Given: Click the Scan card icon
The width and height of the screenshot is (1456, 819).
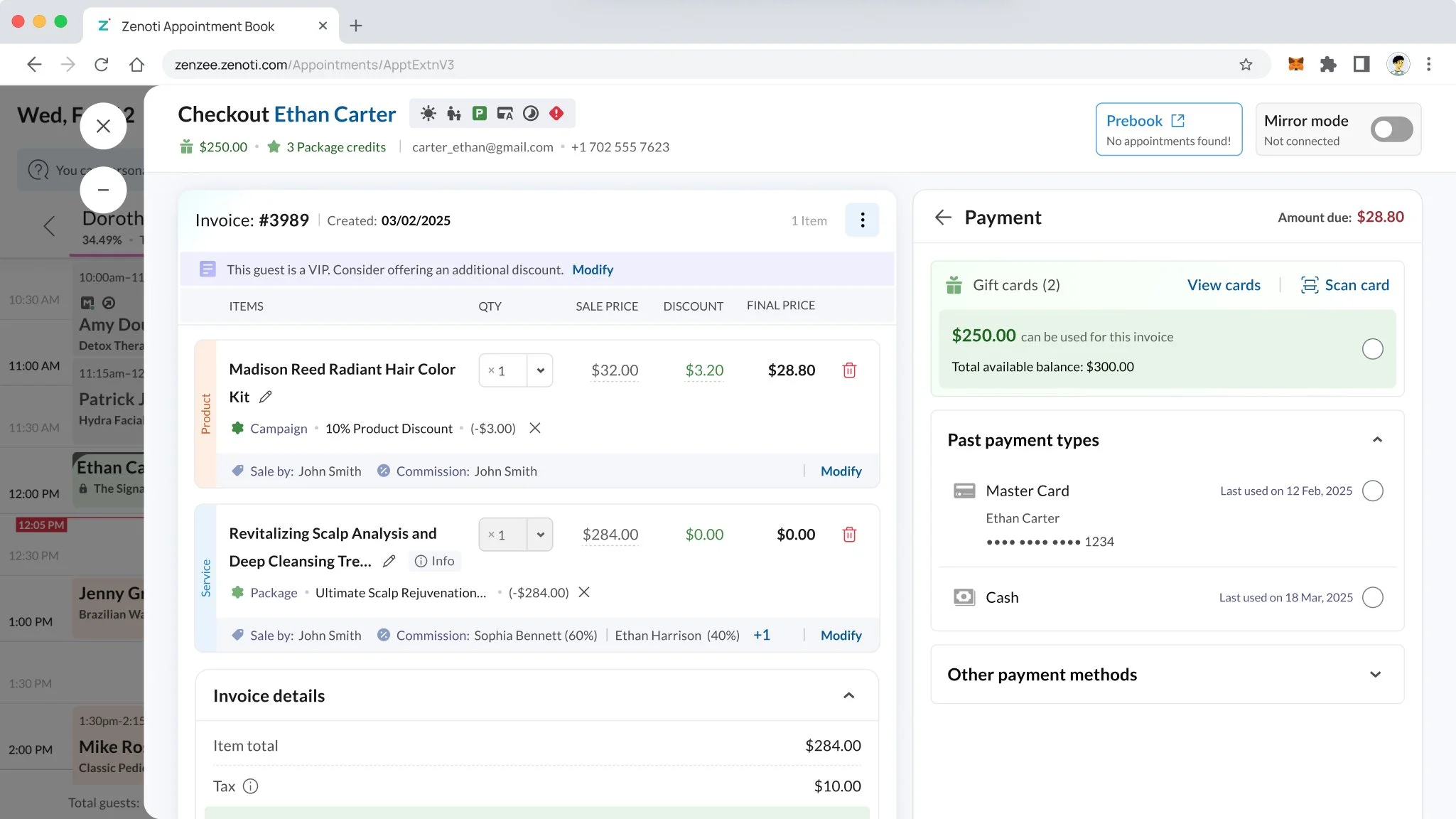Looking at the screenshot, I should (1309, 285).
